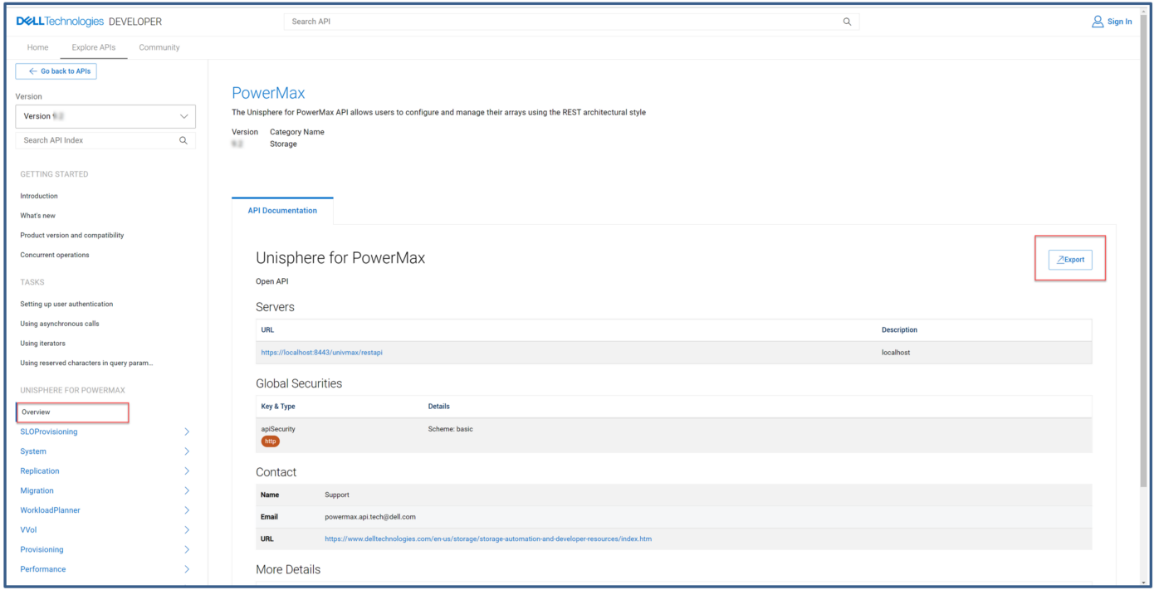
Task: Click the Sign In user icon
Action: click(1097, 22)
